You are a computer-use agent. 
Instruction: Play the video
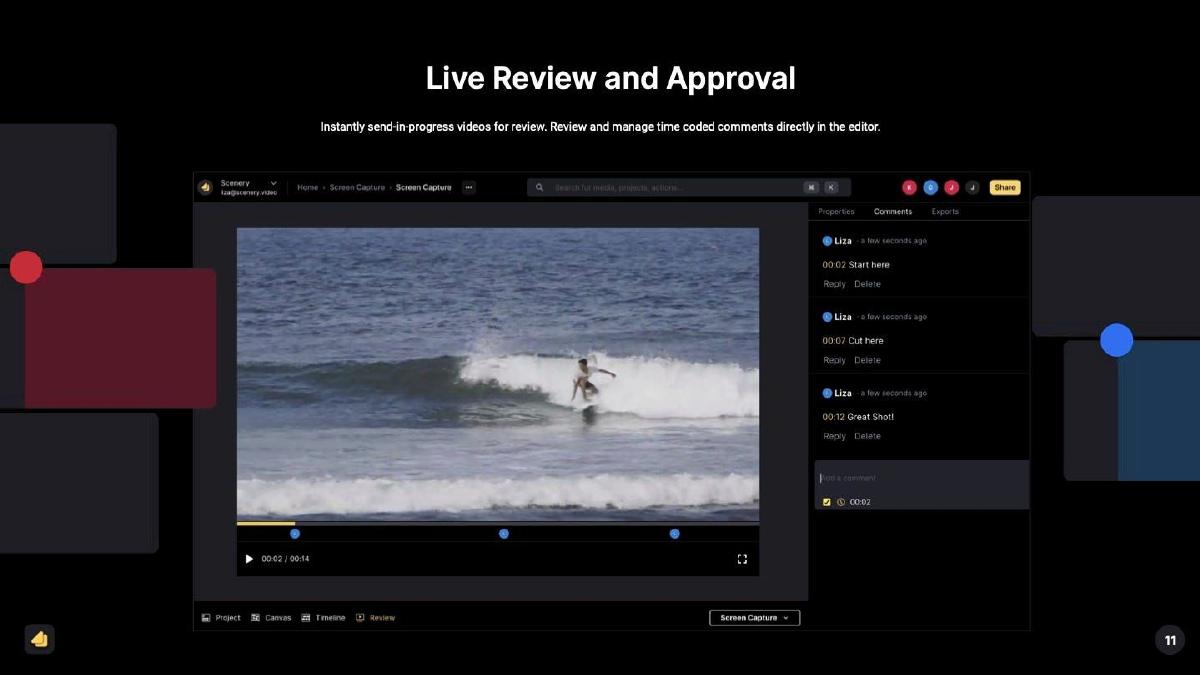pyautogui.click(x=249, y=559)
